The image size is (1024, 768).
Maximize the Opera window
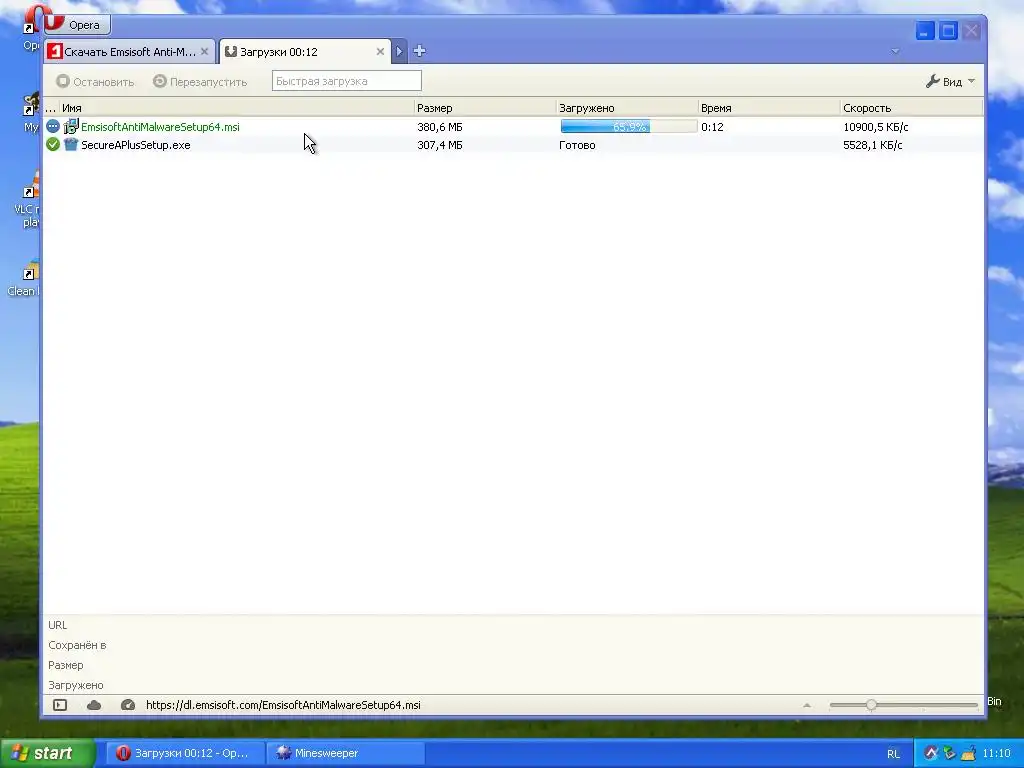tap(948, 31)
